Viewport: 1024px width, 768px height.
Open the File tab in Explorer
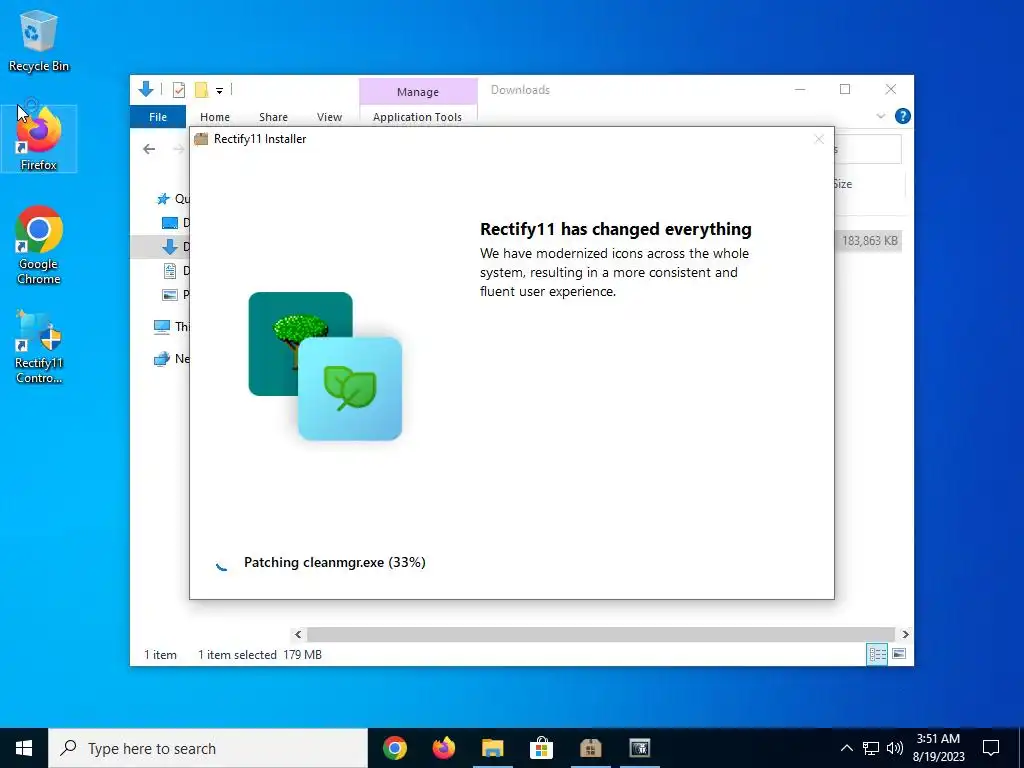(158, 117)
